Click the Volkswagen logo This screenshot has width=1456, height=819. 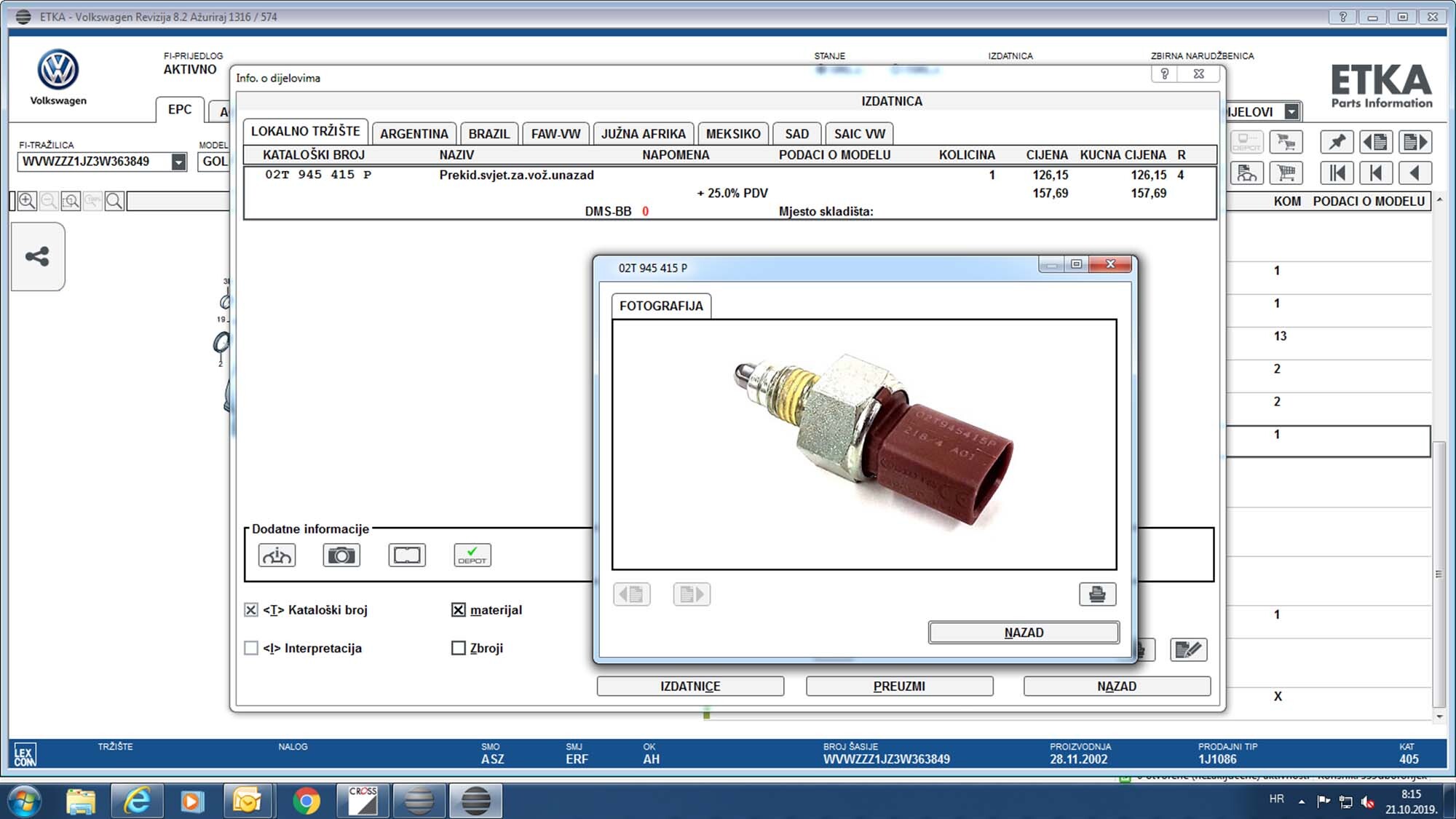pyautogui.click(x=58, y=70)
